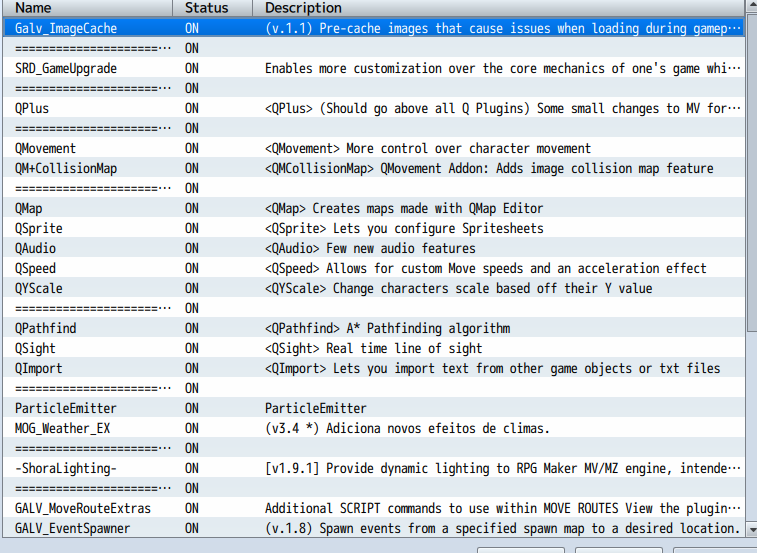Click the vertical scrollbar thumb
757x553 pixels.
pyautogui.click(x=752, y=174)
